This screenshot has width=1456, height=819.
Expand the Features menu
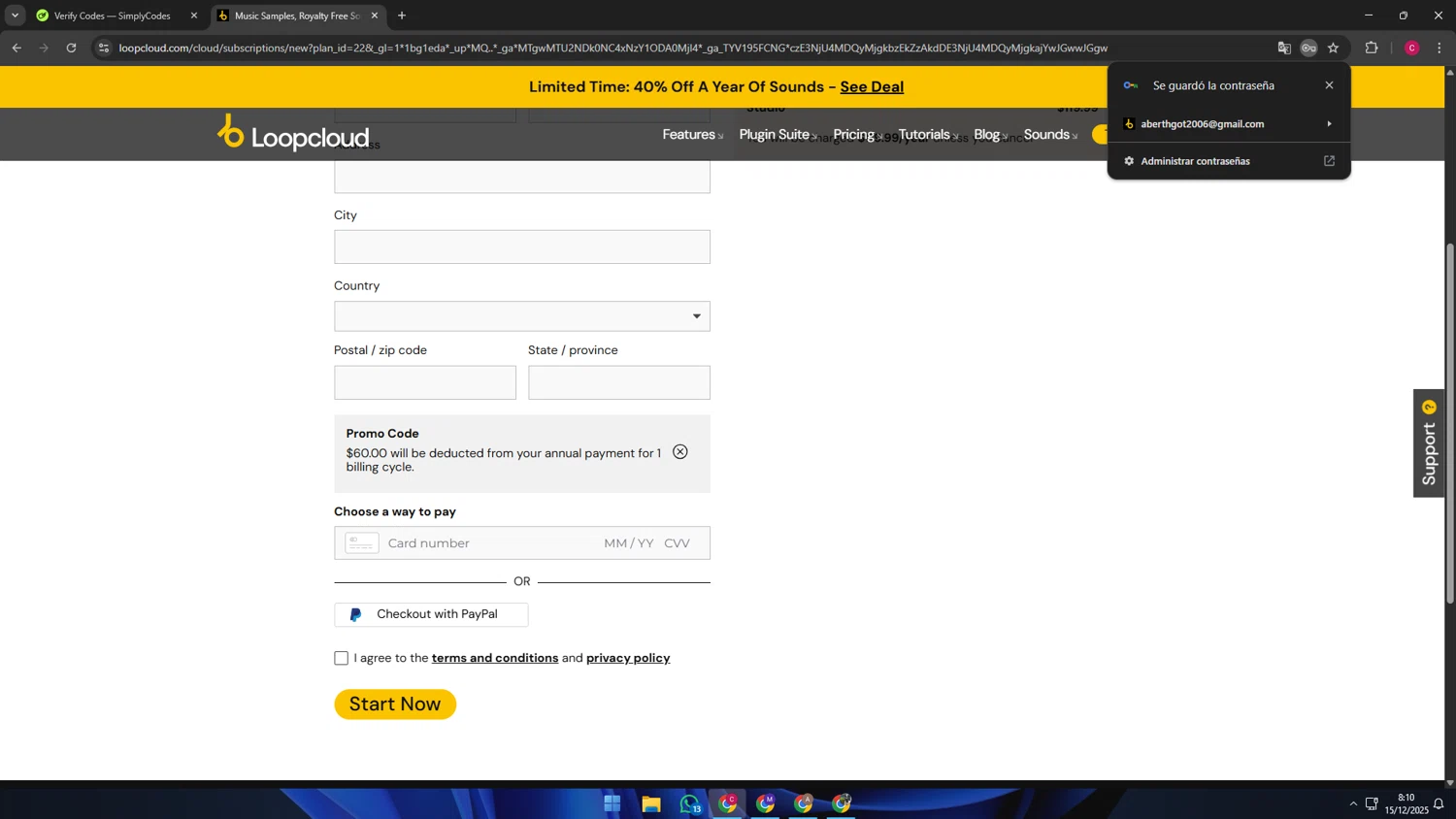coord(693,134)
